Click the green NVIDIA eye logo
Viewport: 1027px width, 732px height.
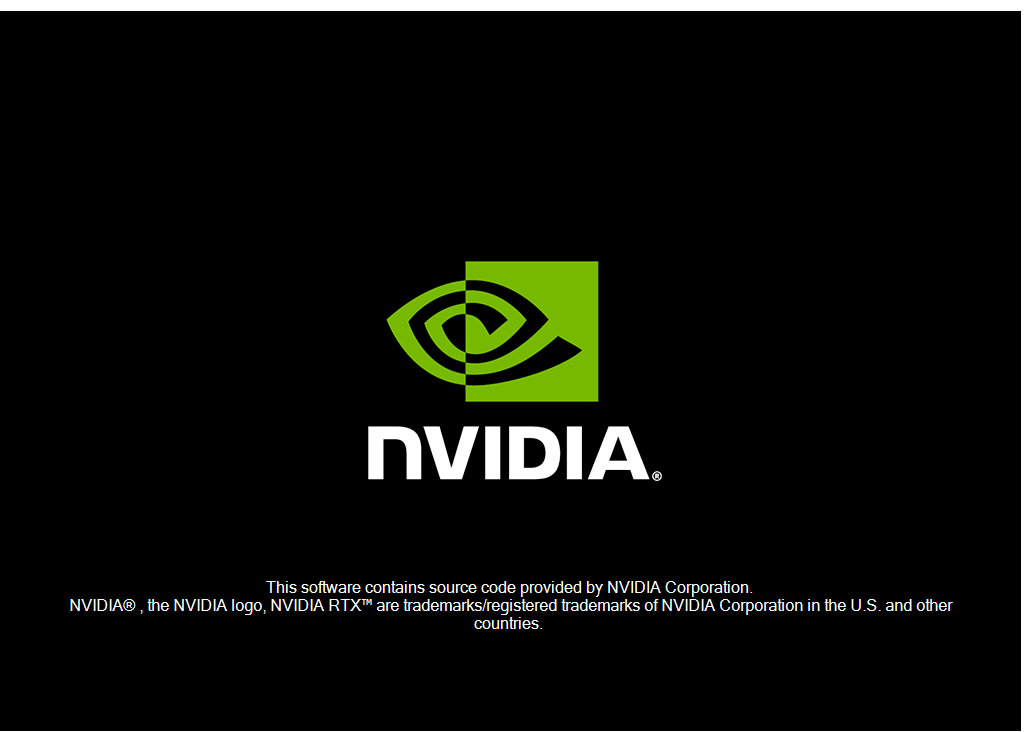point(493,331)
